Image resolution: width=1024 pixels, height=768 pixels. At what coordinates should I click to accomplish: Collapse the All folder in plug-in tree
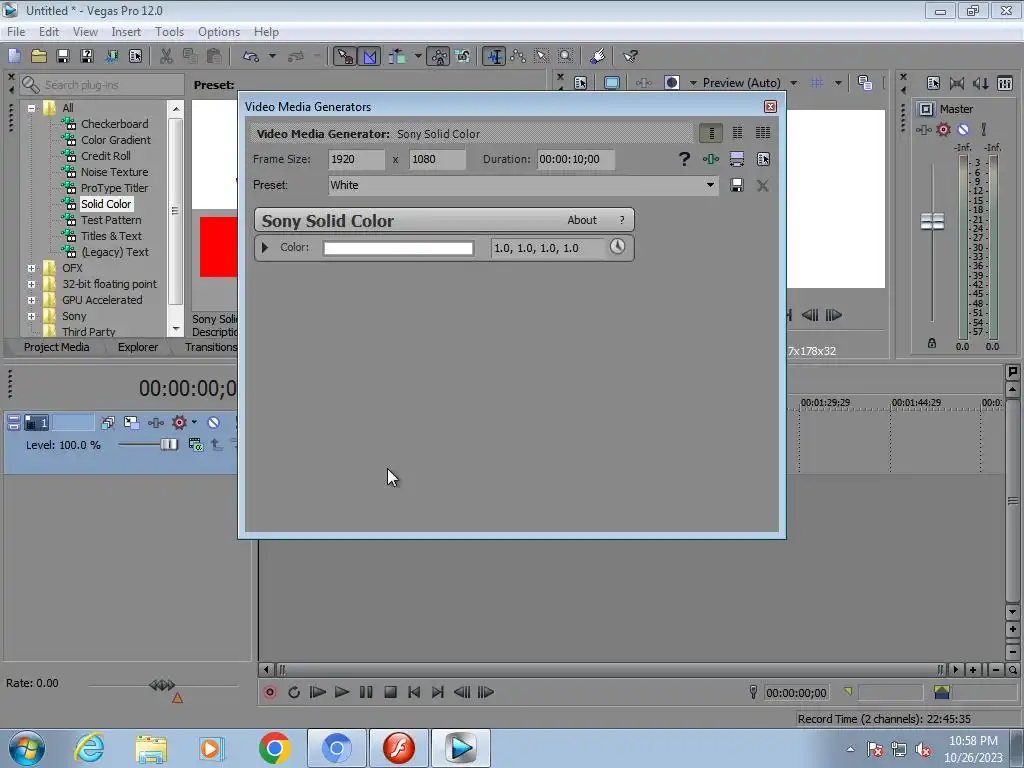[x=31, y=108]
